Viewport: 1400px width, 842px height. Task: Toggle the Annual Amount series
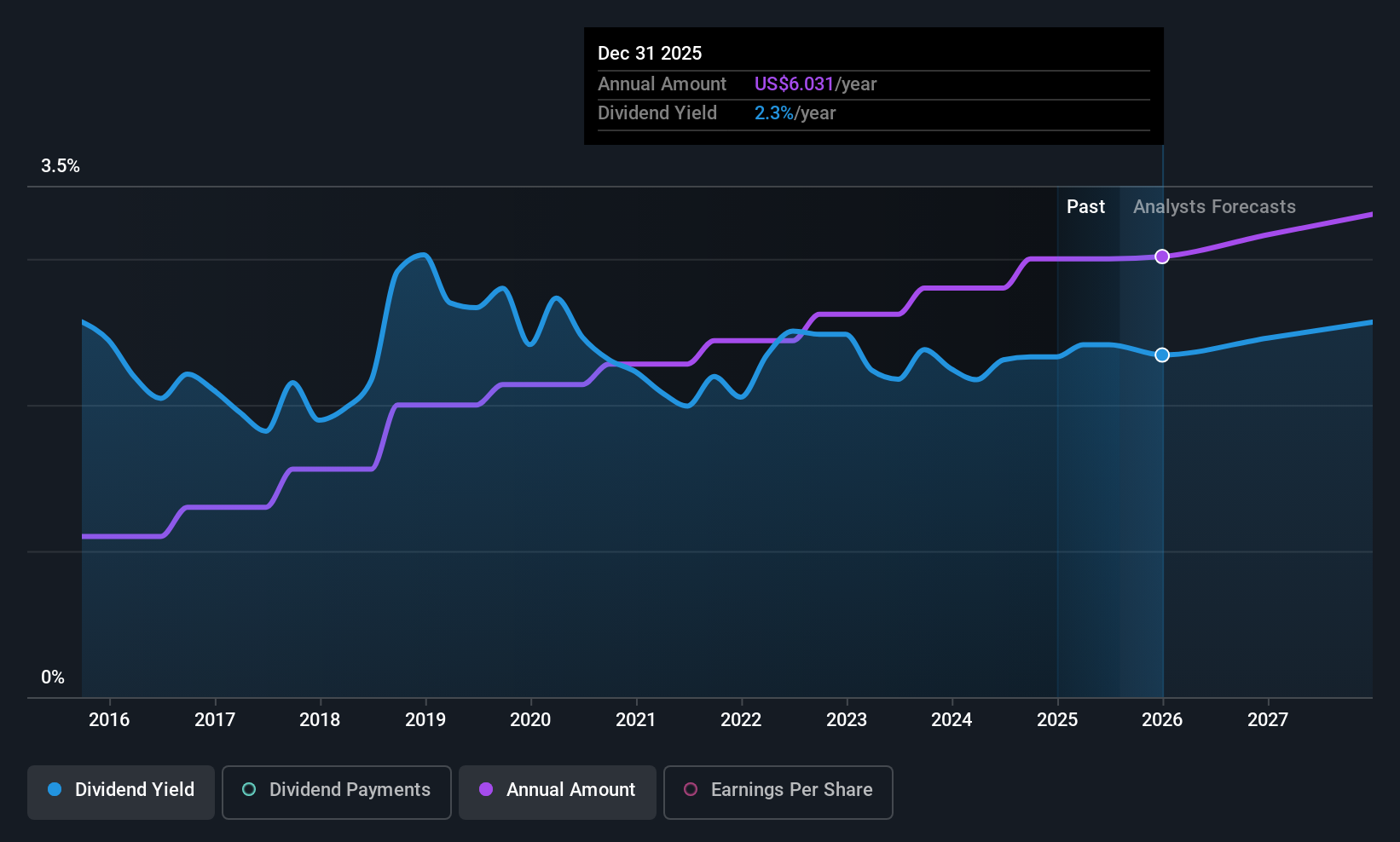coord(558,792)
